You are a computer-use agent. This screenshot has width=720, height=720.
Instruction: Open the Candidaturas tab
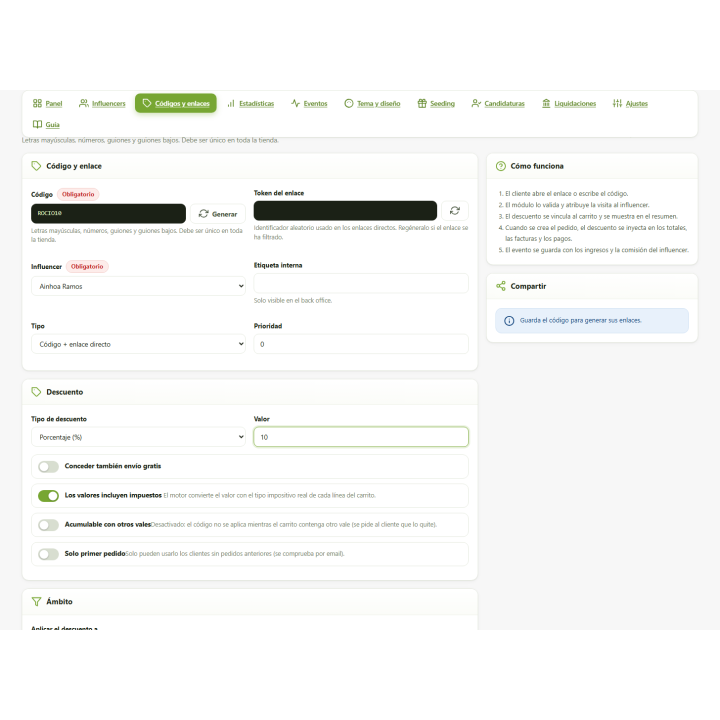(498, 103)
